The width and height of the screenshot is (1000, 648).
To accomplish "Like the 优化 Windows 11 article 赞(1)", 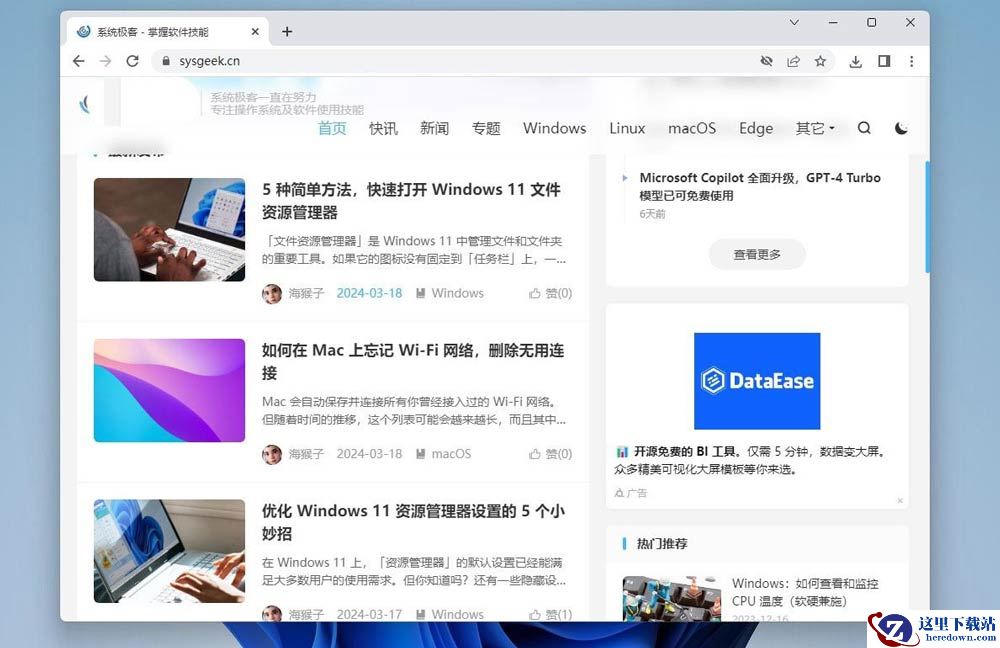I will click(x=550, y=614).
